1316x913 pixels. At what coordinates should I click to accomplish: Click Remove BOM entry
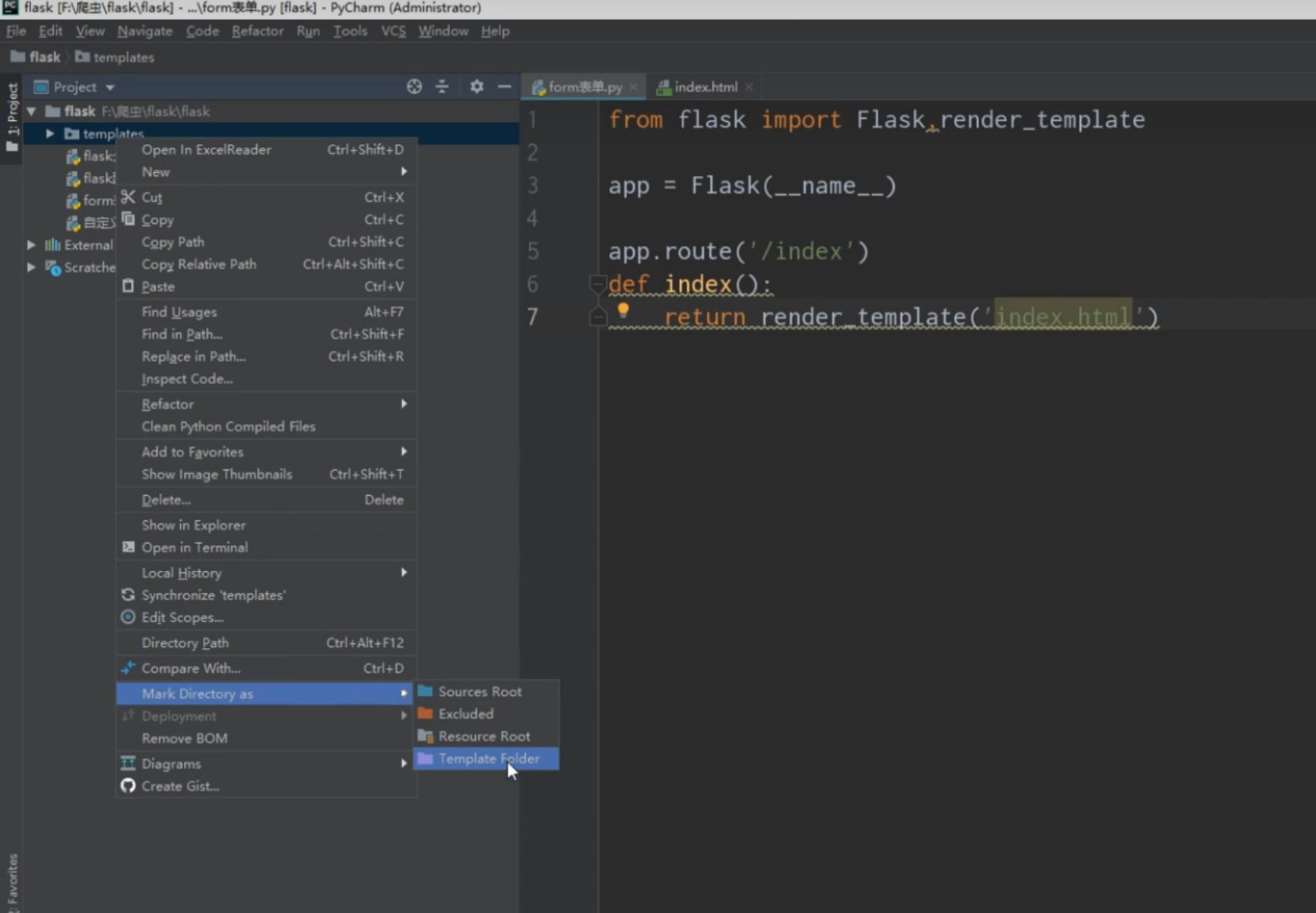tap(267, 738)
